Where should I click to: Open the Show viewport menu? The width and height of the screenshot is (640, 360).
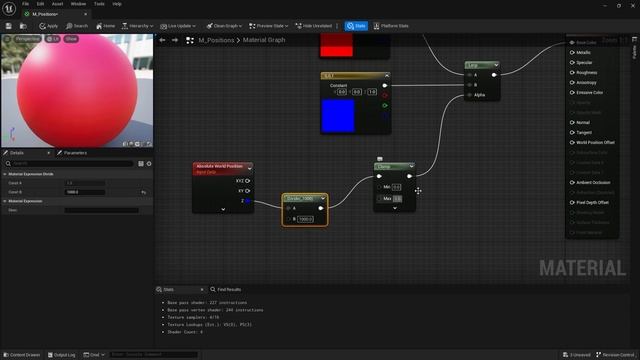coord(71,39)
